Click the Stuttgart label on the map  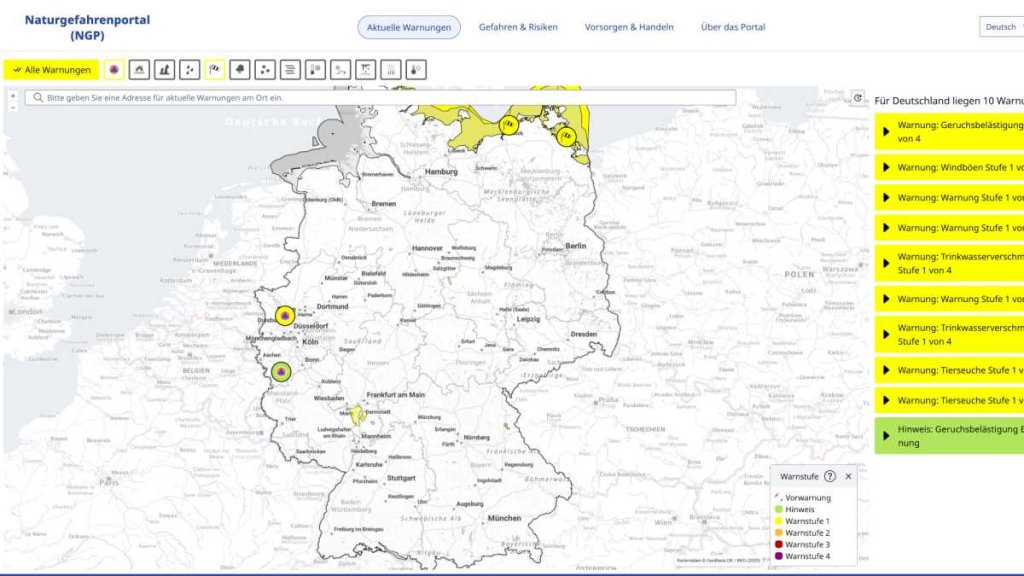pos(401,478)
